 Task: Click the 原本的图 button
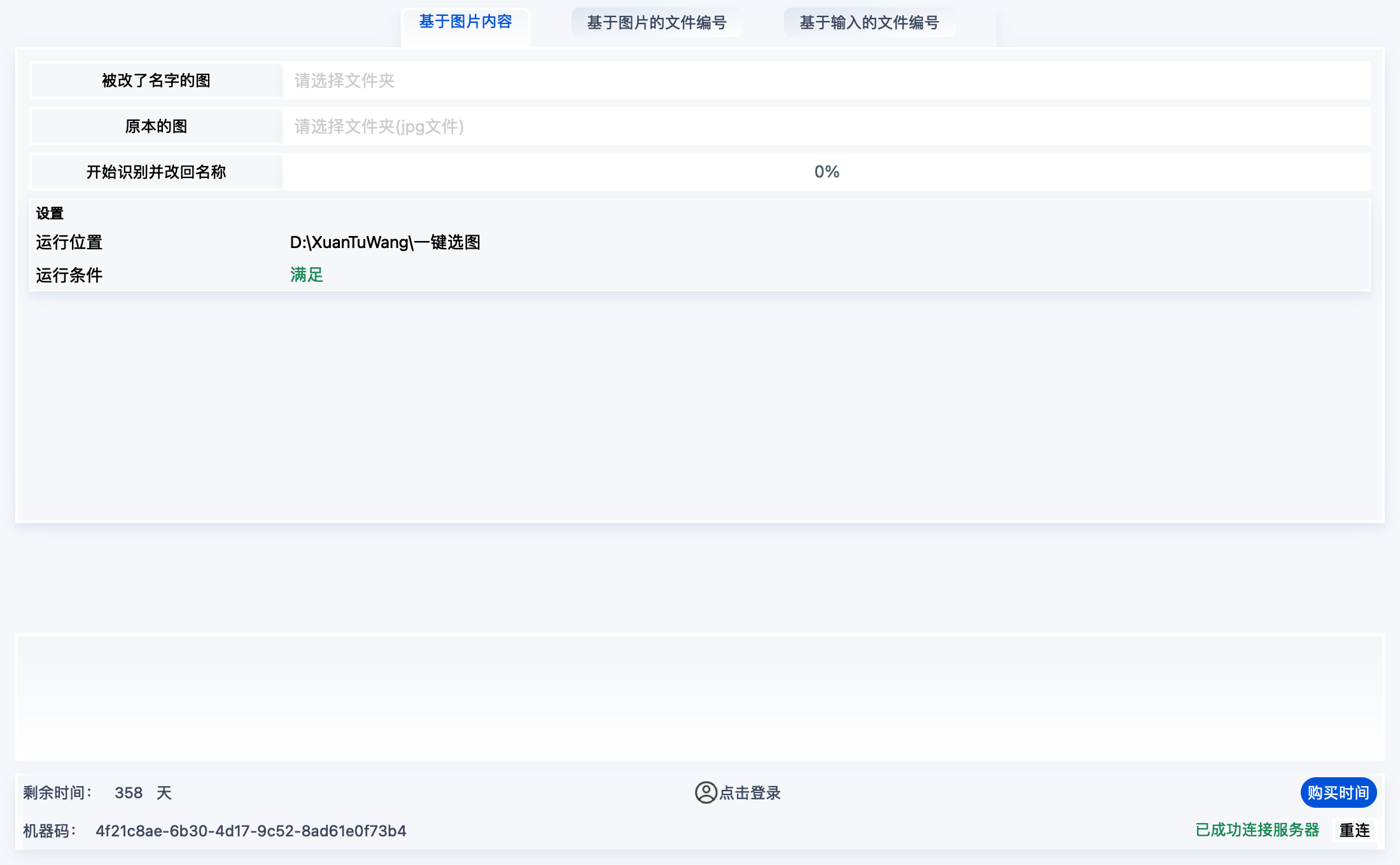click(156, 127)
